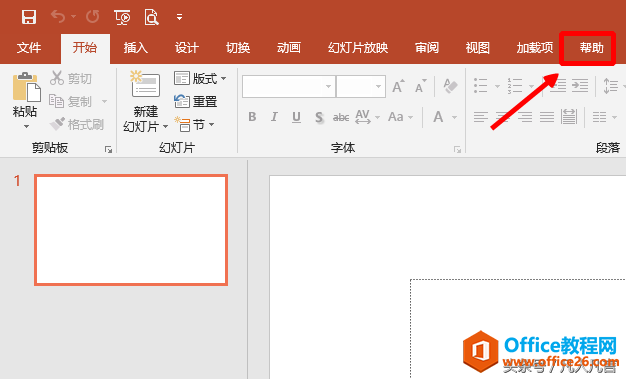Open the Undo history dropdown arrow

(73, 17)
